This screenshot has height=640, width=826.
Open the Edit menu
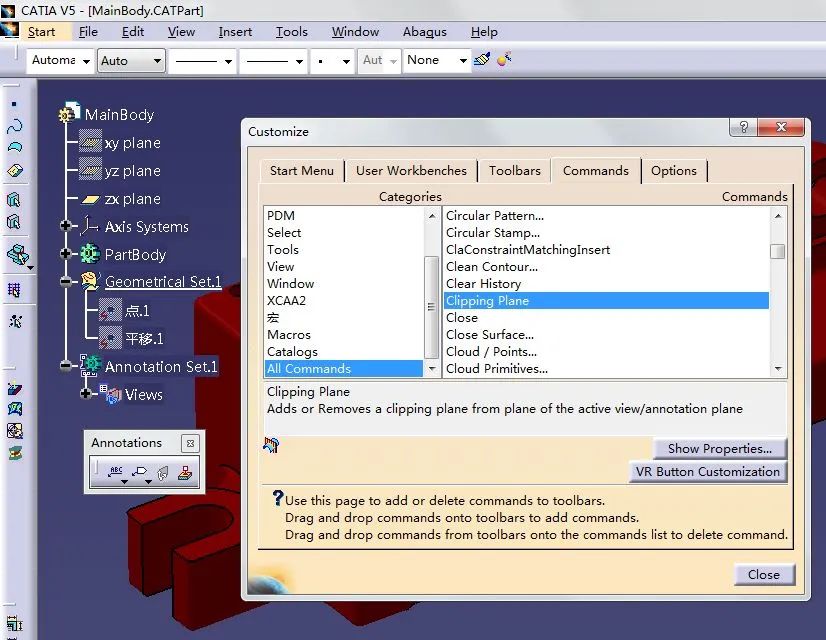coord(133,32)
